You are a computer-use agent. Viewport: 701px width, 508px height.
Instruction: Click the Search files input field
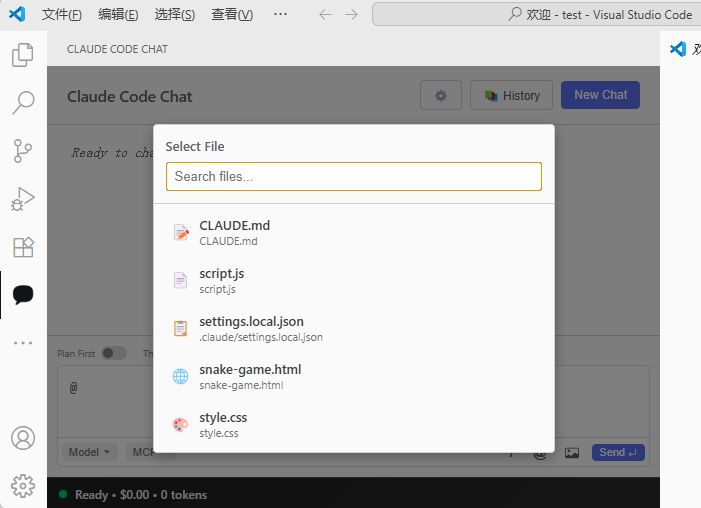tap(353, 177)
